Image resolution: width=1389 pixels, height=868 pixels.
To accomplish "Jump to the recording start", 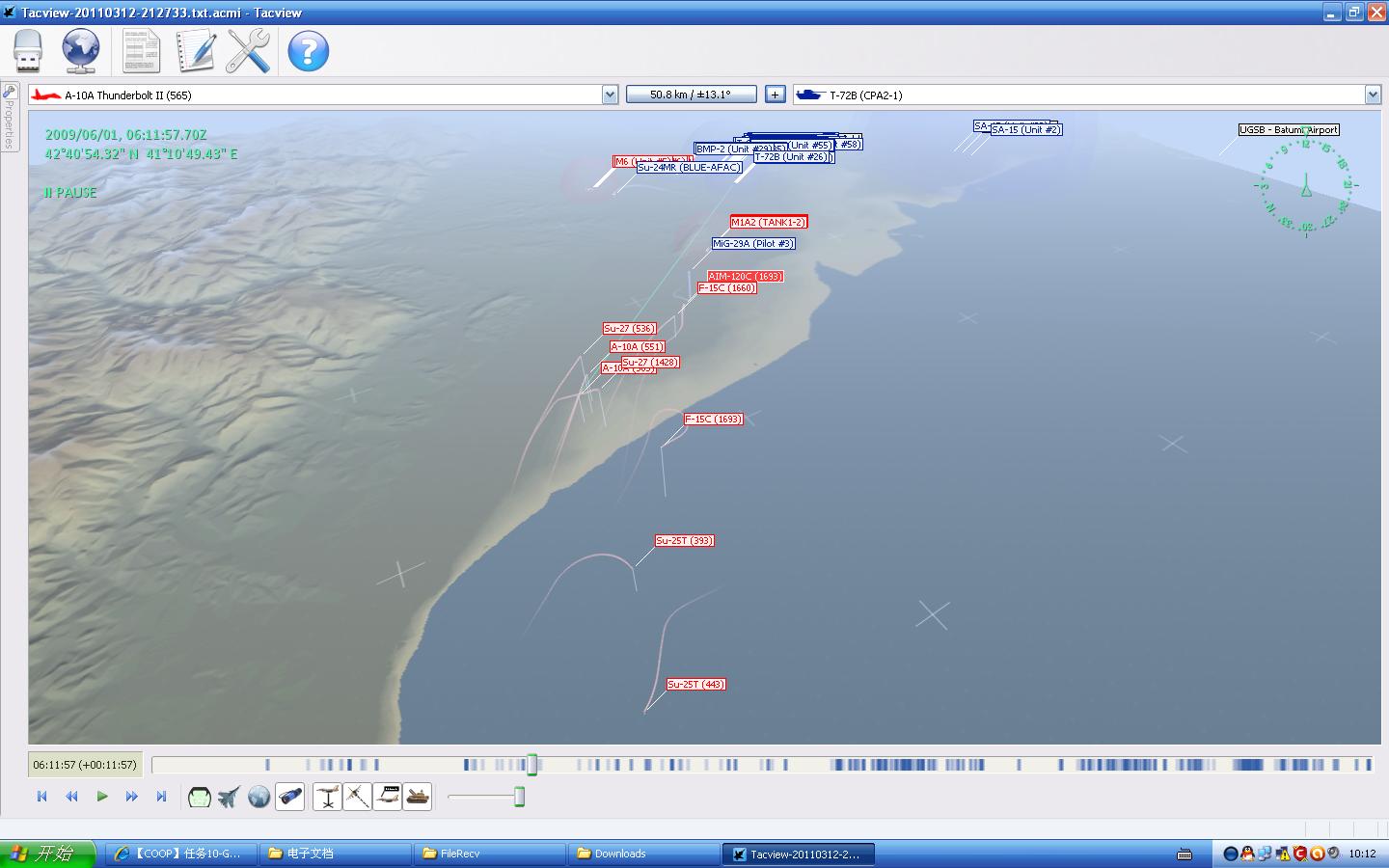I will point(41,797).
